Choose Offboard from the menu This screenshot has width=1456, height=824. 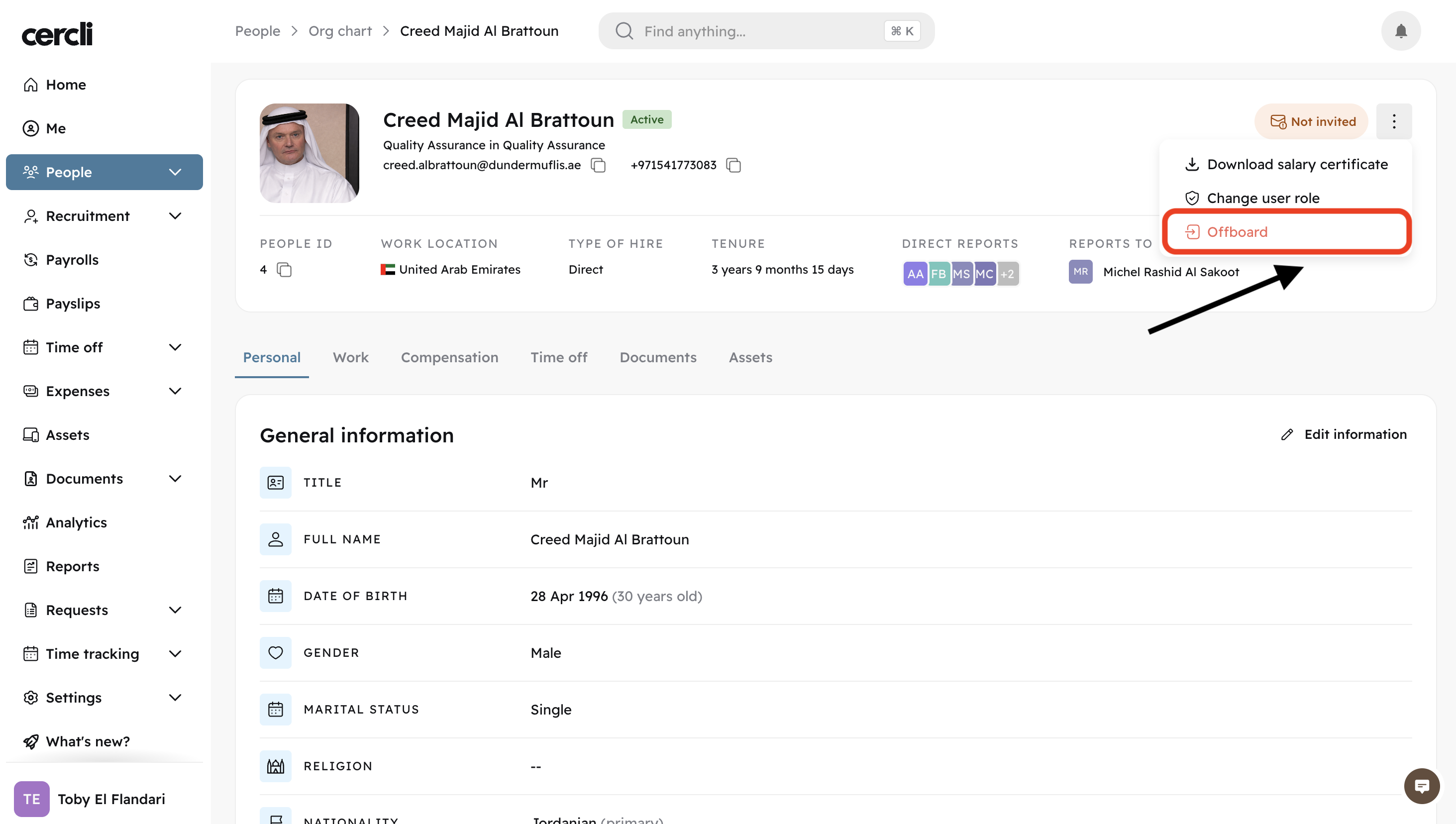pyautogui.click(x=1286, y=232)
